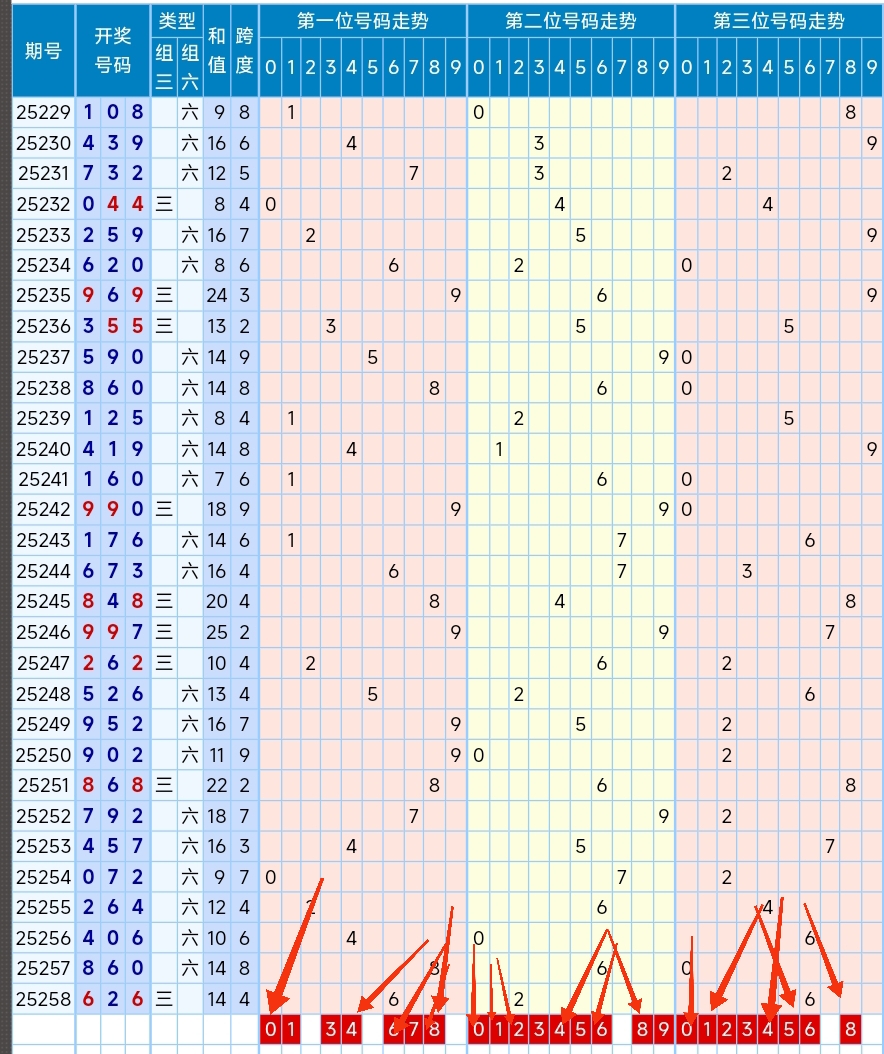Click second-position trend 0 in row 25229
This screenshot has height=1054, width=884.
[478, 112]
